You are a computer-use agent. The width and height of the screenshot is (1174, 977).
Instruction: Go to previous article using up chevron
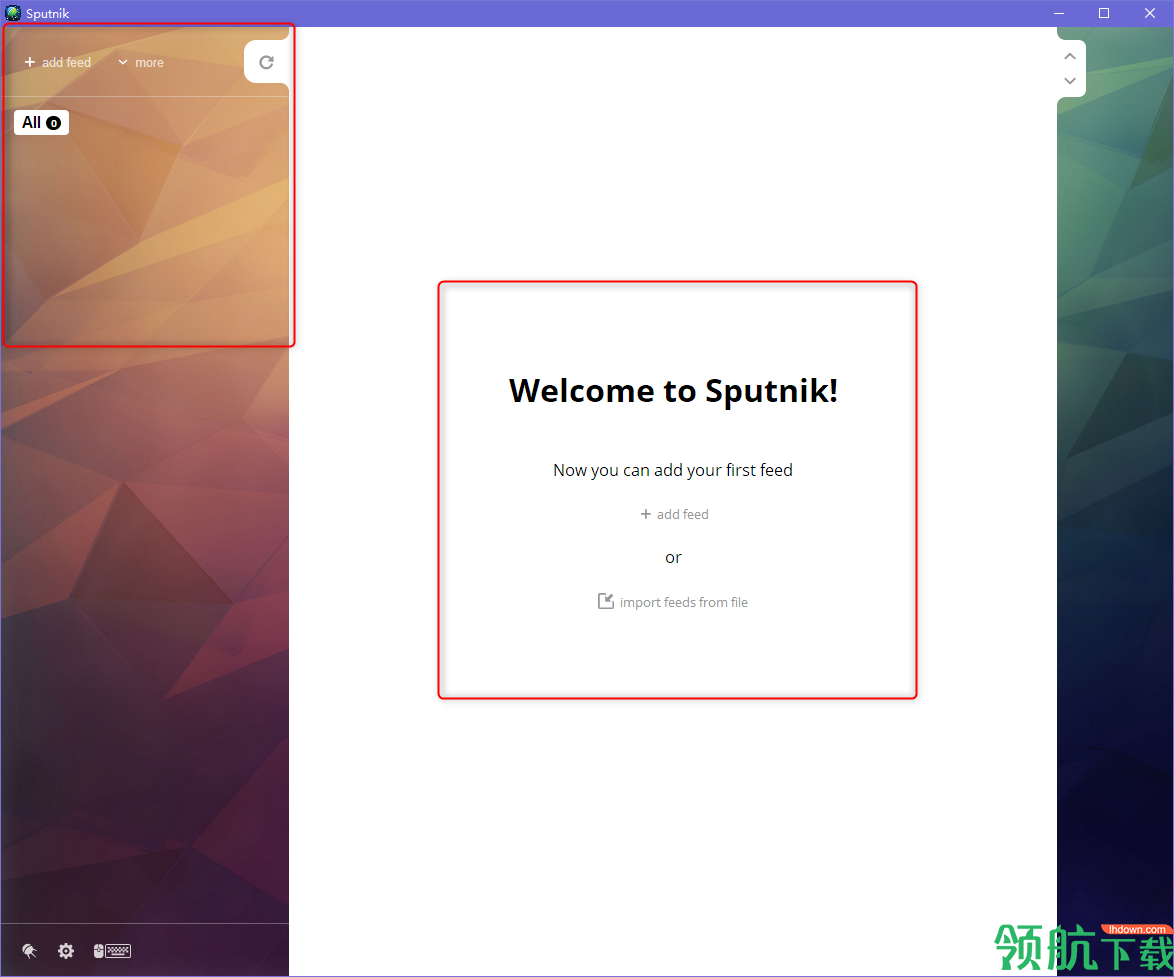click(x=1070, y=56)
